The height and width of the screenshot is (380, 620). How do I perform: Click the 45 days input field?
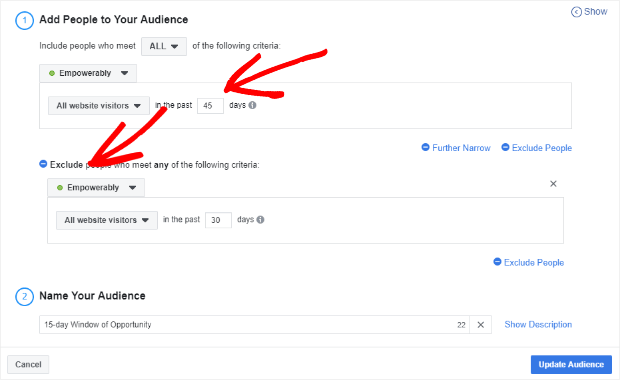click(x=210, y=106)
